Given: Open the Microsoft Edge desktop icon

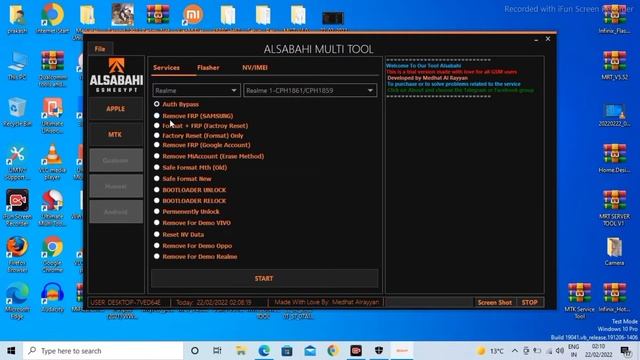Looking at the screenshot, I should click(17, 301).
